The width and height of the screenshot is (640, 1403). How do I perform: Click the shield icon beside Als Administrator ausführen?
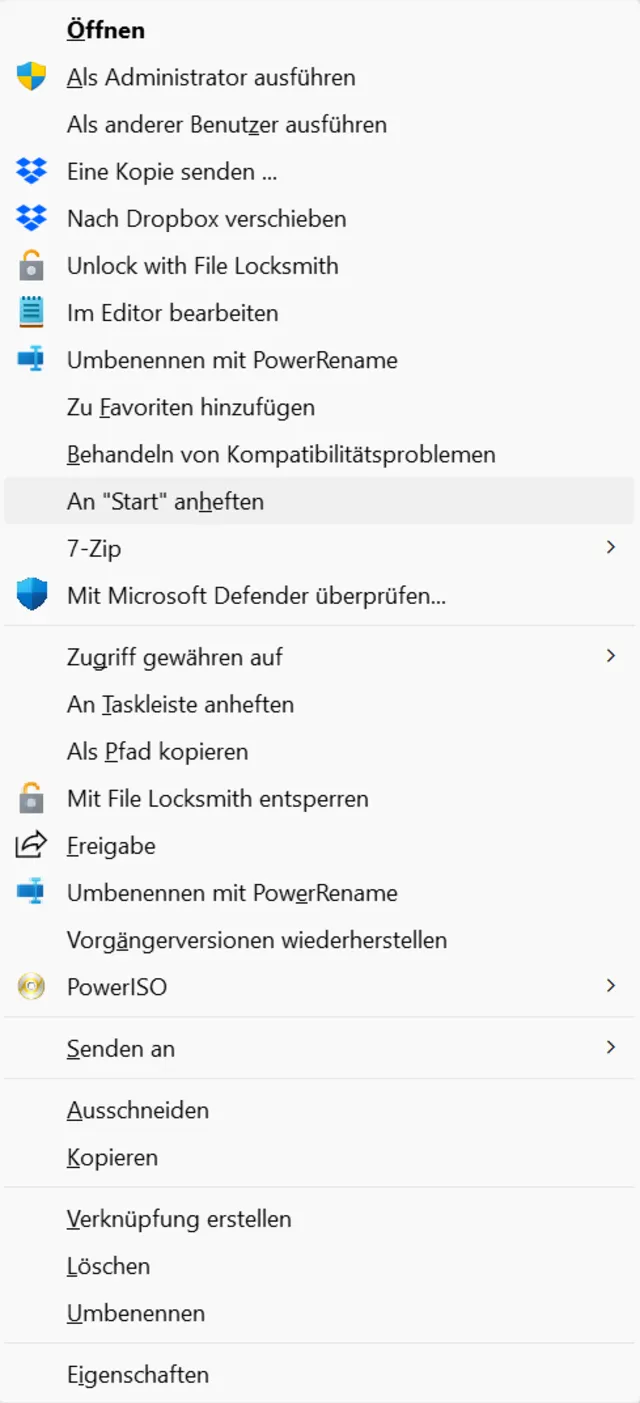click(x=32, y=77)
